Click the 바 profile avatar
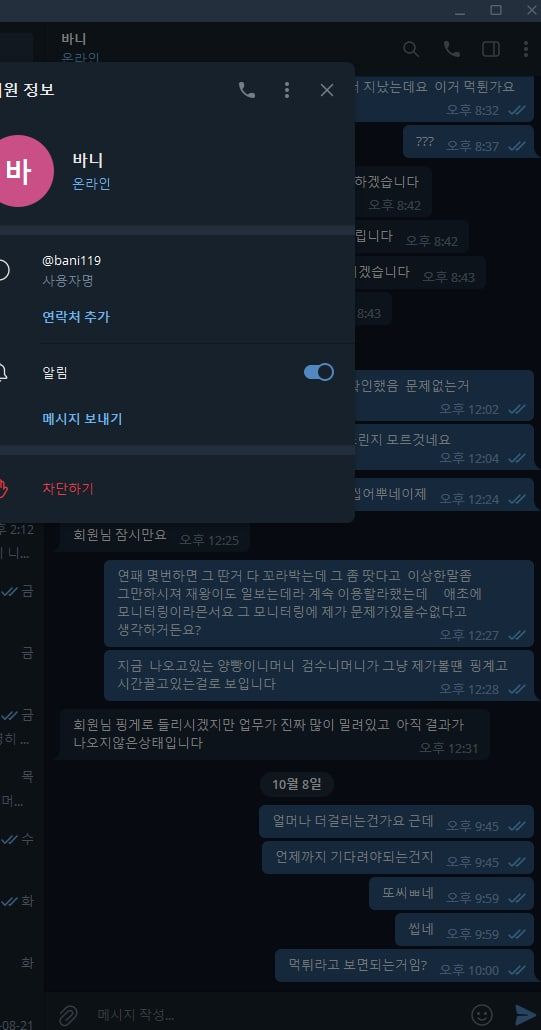This screenshot has height=1030, width=541. 18,171
